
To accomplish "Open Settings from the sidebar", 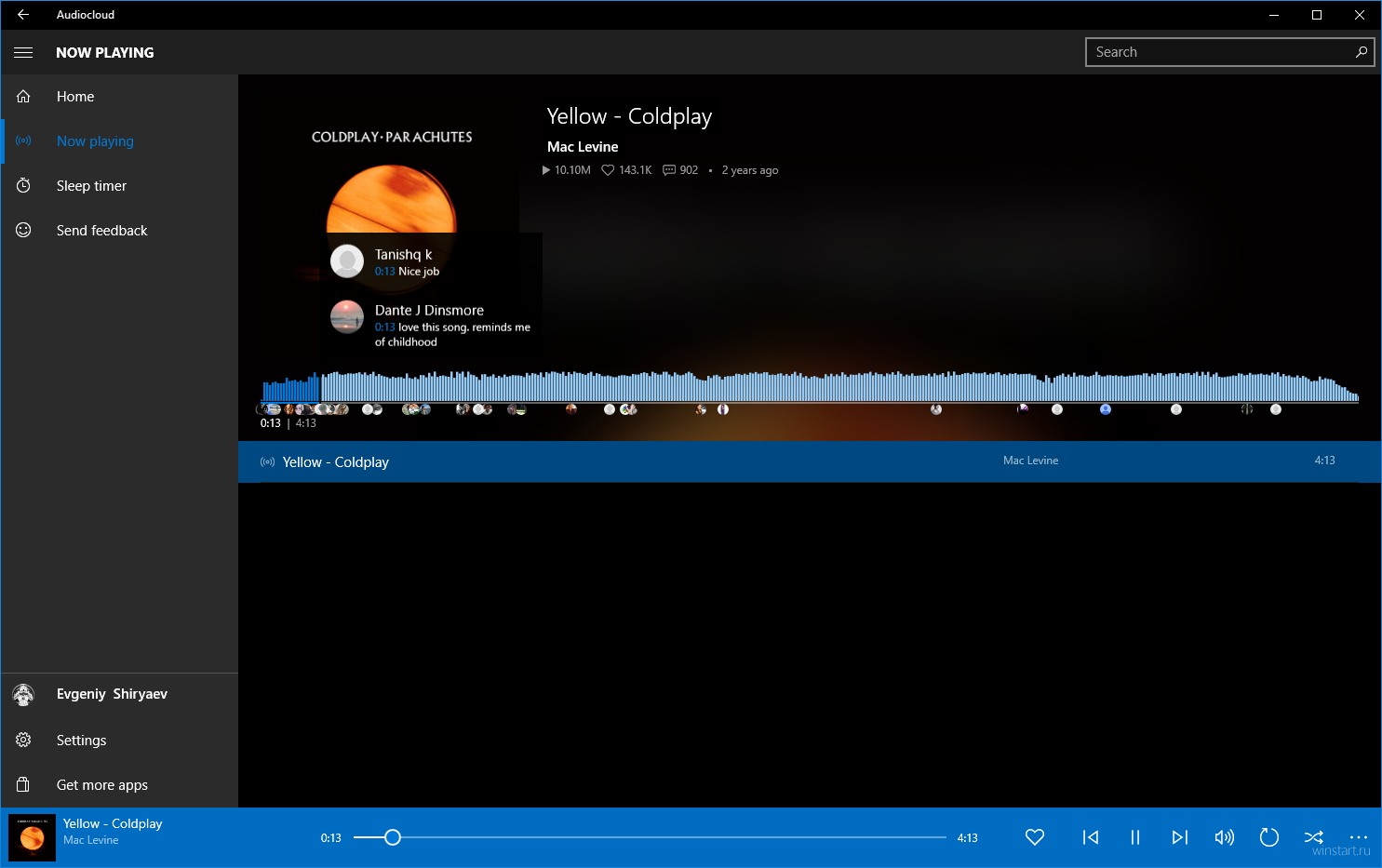I will pyautogui.click(x=119, y=741).
